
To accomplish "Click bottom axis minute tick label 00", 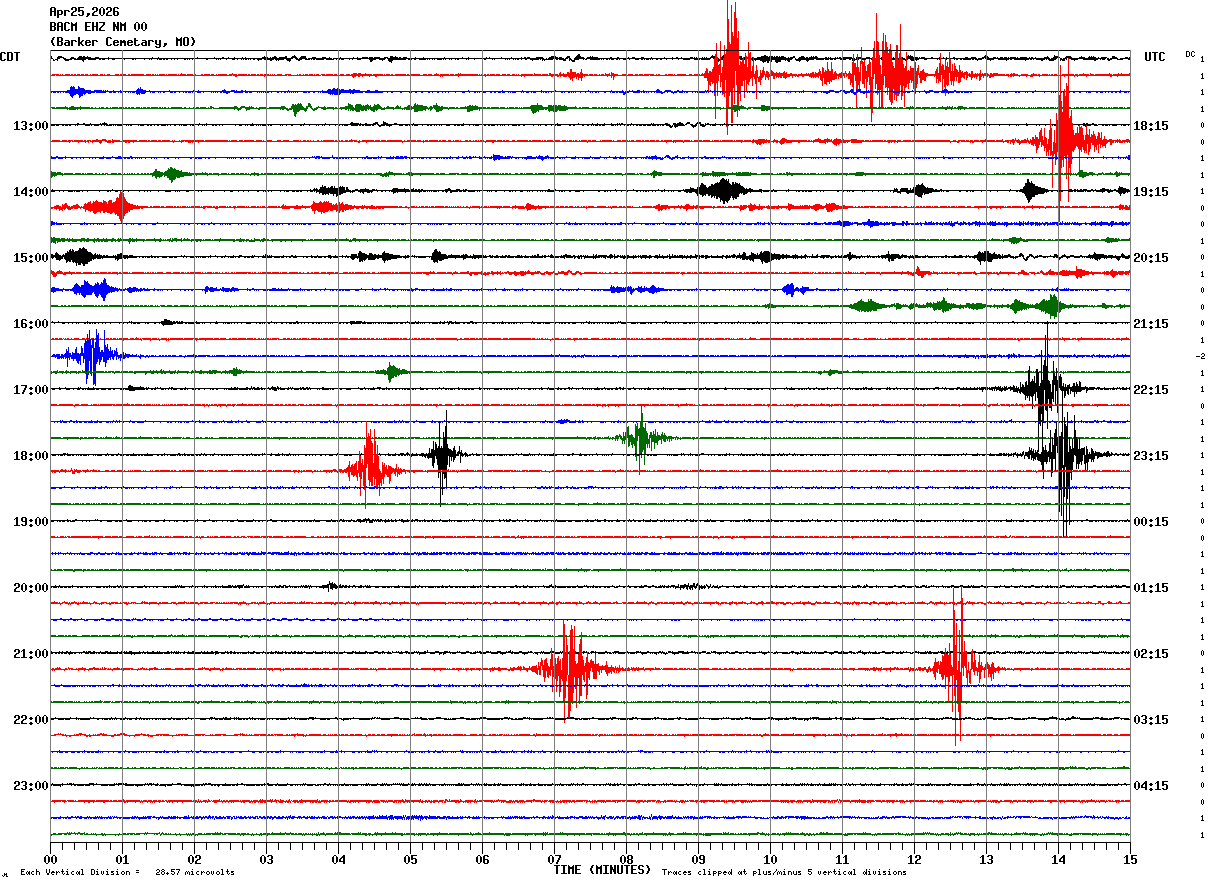I will tap(51, 859).
